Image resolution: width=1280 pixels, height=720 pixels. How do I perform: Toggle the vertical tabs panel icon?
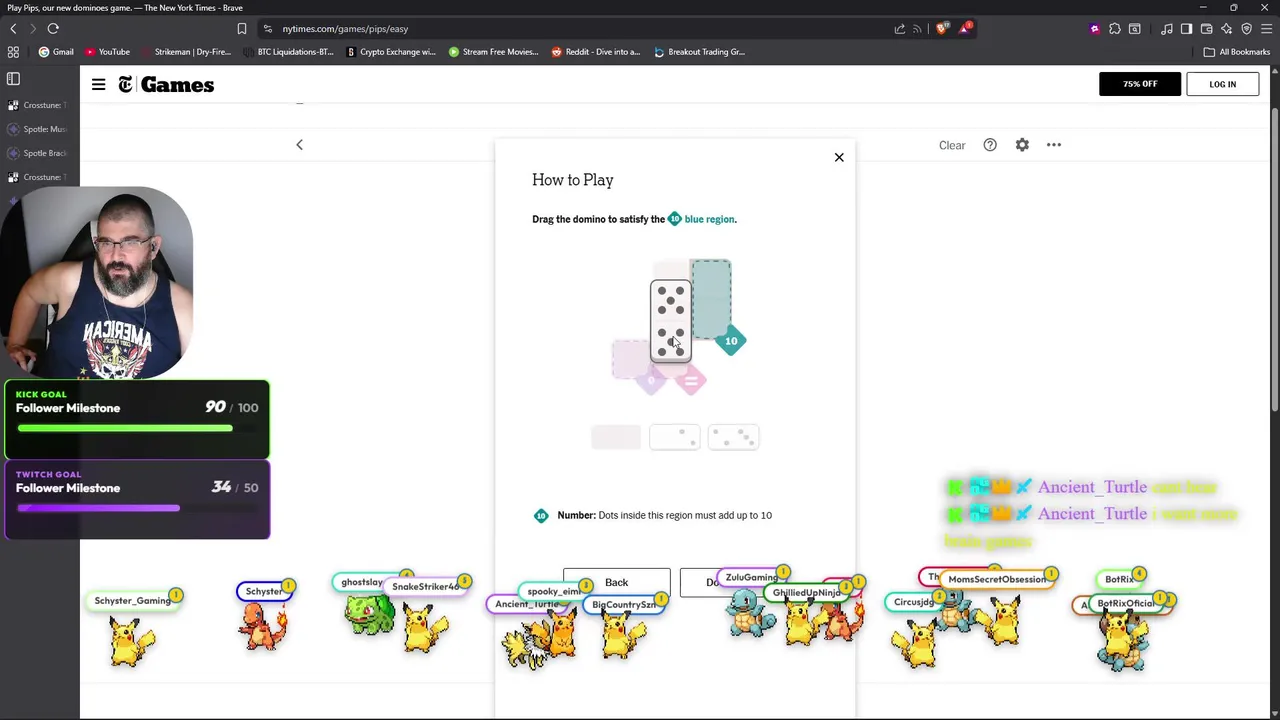[13, 79]
